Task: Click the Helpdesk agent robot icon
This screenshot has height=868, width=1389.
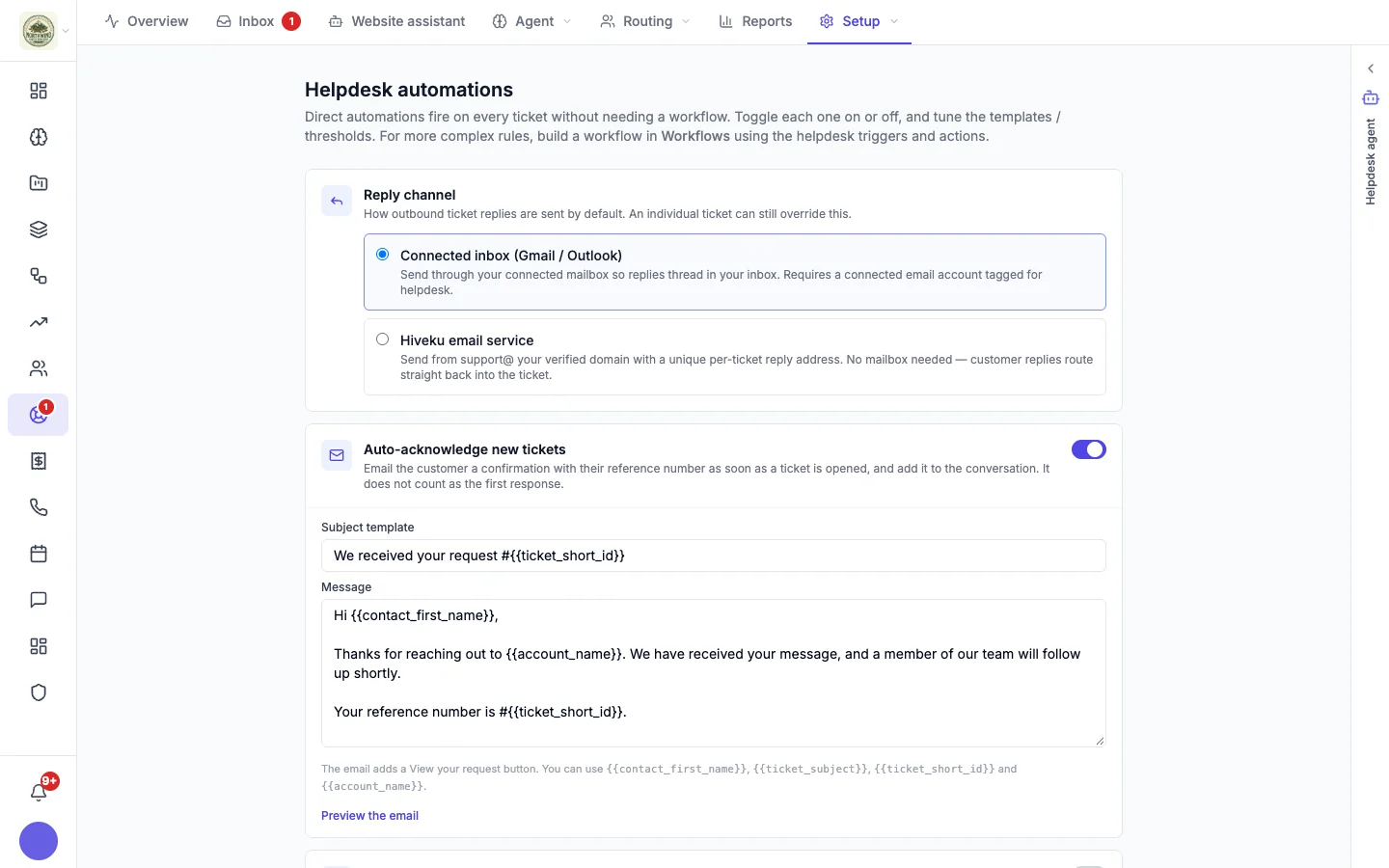Action: (1371, 97)
